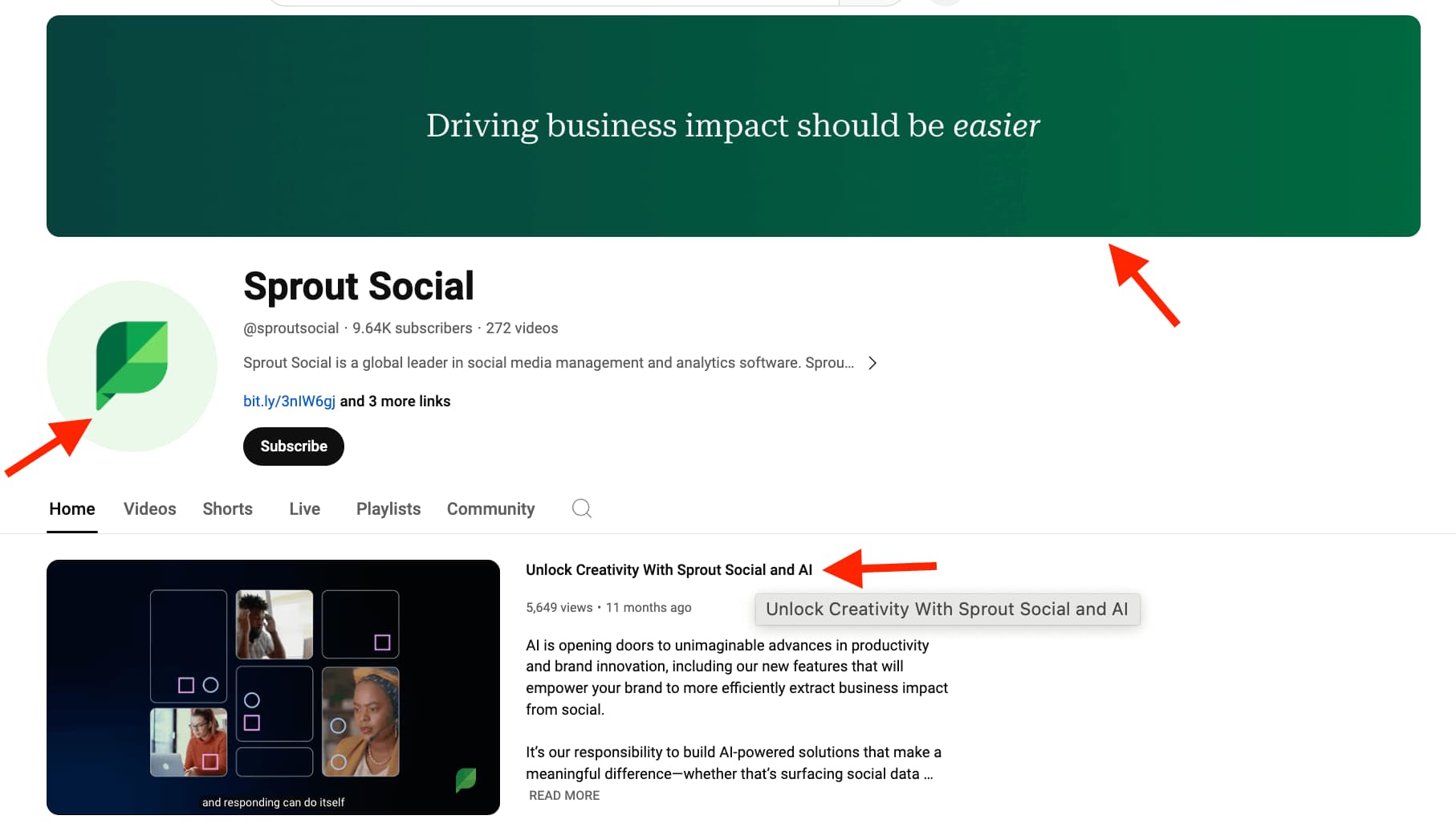The image size is (1456, 840).
Task: Play the featured video thumbnail
Action: point(273,687)
